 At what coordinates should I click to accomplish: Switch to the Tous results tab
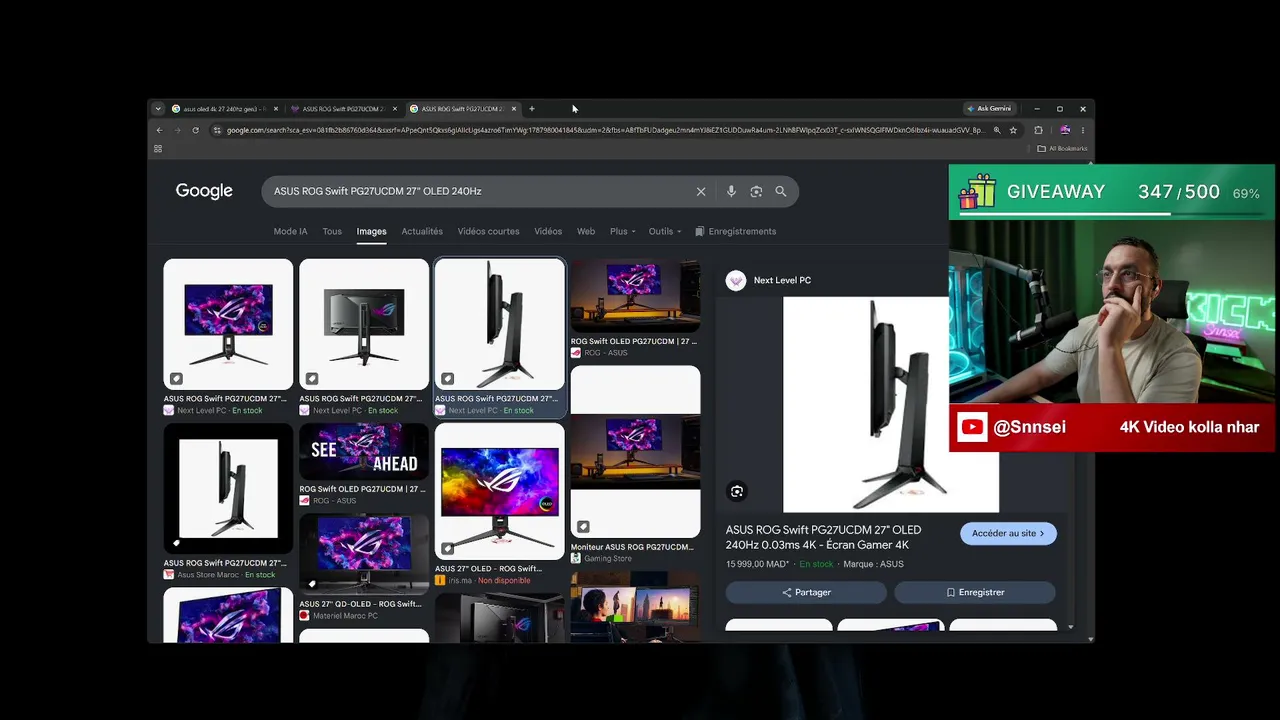coord(332,231)
